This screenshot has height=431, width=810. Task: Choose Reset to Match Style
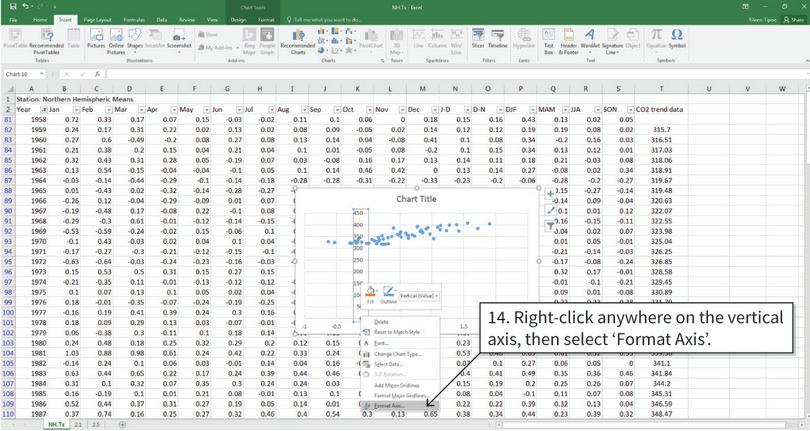[x=399, y=332]
